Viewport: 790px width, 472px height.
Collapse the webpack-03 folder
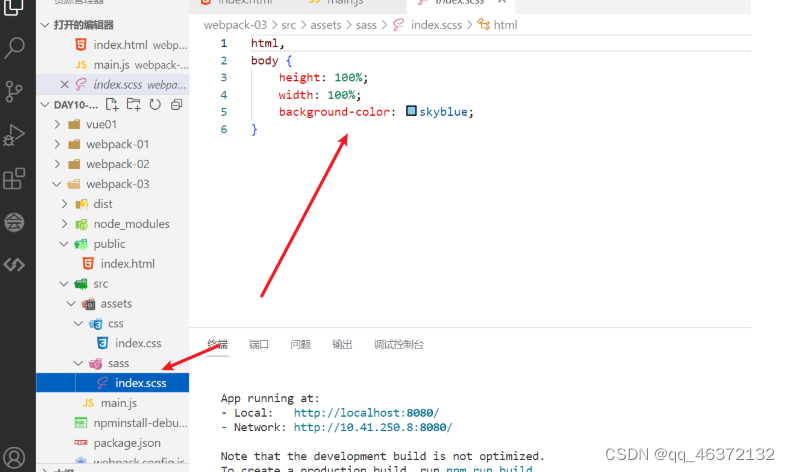[57, 184]
